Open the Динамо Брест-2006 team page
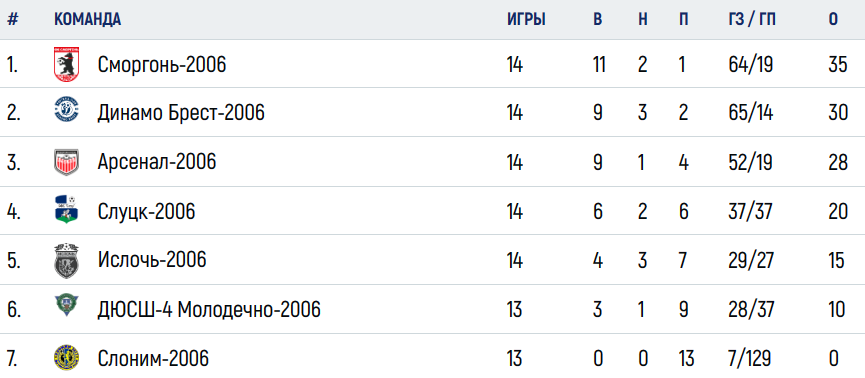The image size is (865, 378). (181, 113)
